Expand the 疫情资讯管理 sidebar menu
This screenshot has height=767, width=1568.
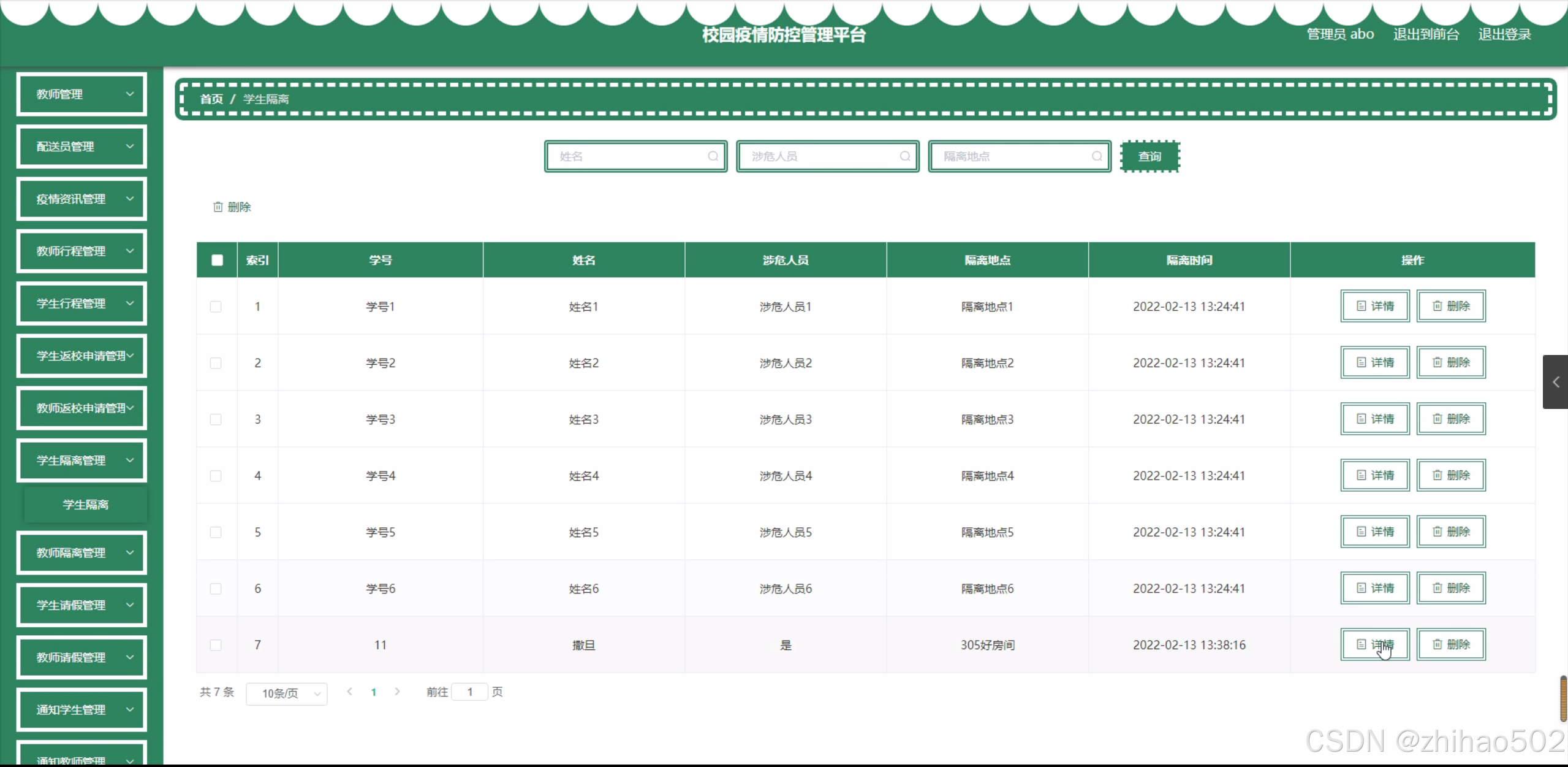81,199
